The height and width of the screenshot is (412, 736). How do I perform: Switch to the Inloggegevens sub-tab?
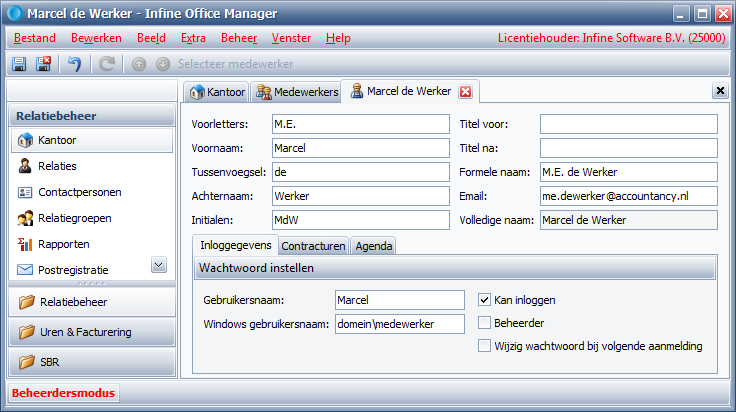(x=235, y=245)
